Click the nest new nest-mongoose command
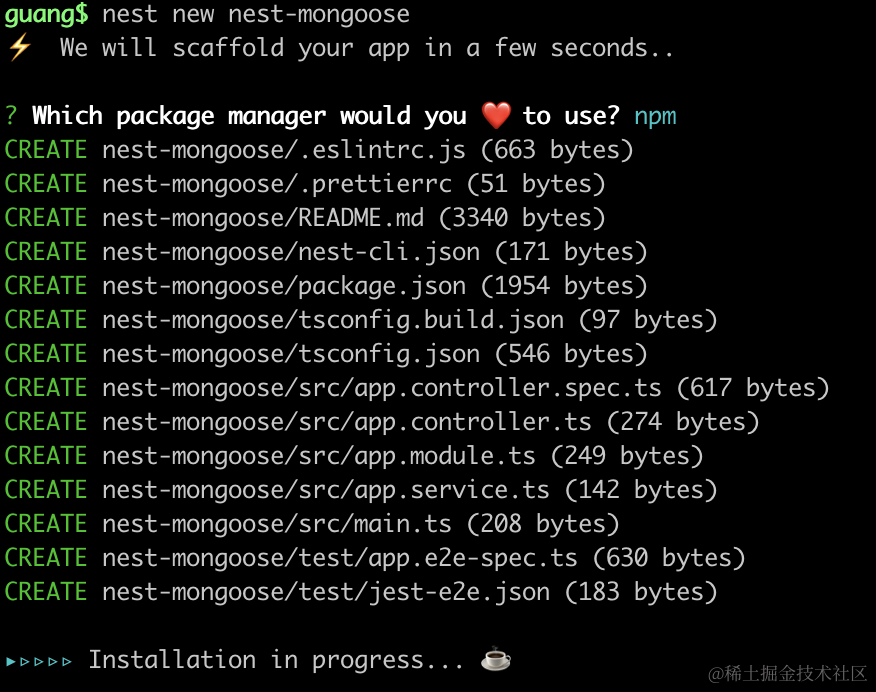The width and height of the screenshot is (876, 692). tap(255, 14)
